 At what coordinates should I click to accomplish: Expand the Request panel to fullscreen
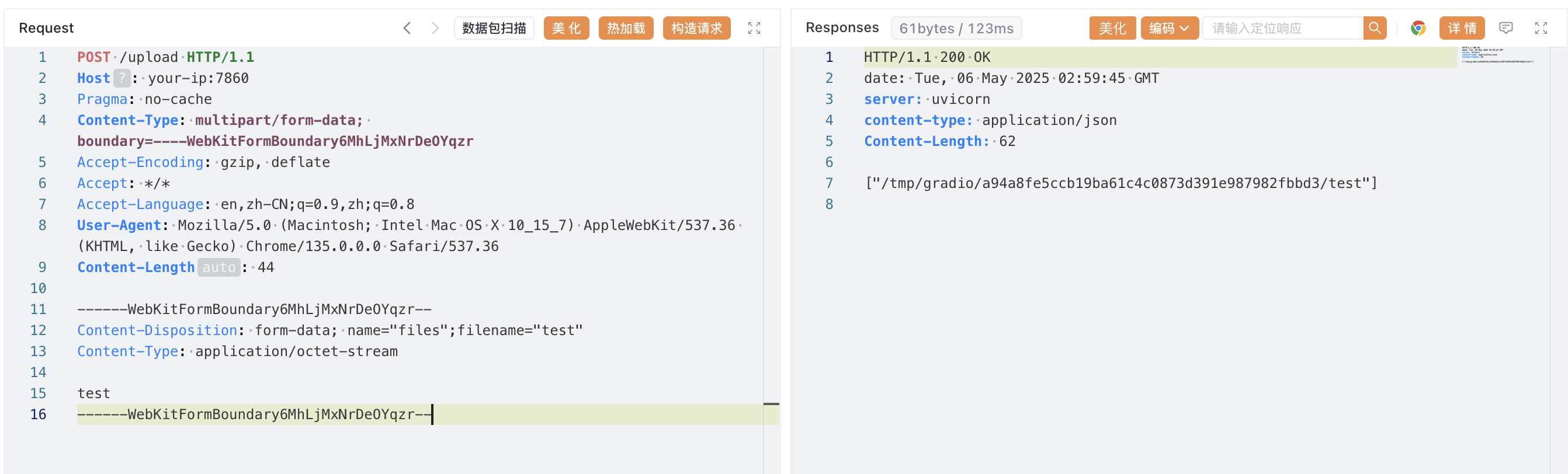point(754,28)
